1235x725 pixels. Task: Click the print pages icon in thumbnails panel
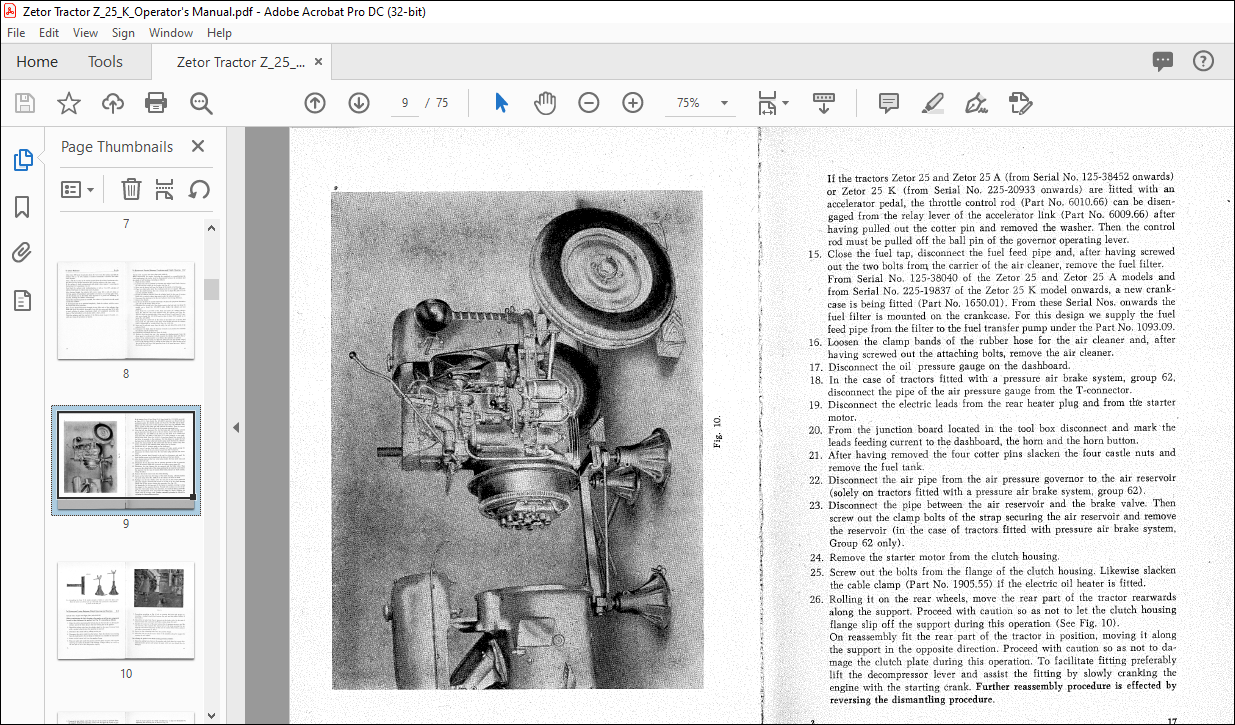(165, 189)
